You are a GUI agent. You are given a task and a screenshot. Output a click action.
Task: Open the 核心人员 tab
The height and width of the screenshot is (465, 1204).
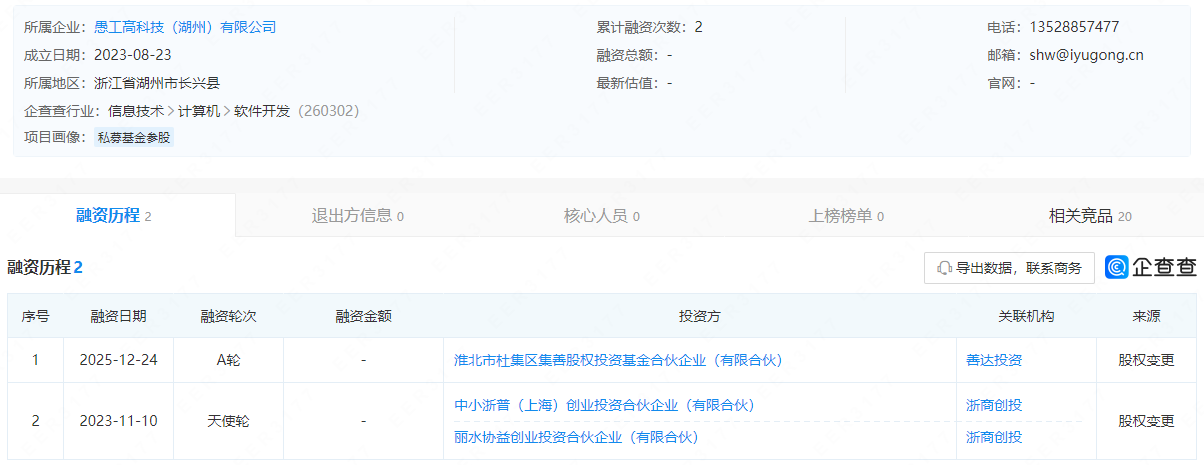(x=601, y=215)
